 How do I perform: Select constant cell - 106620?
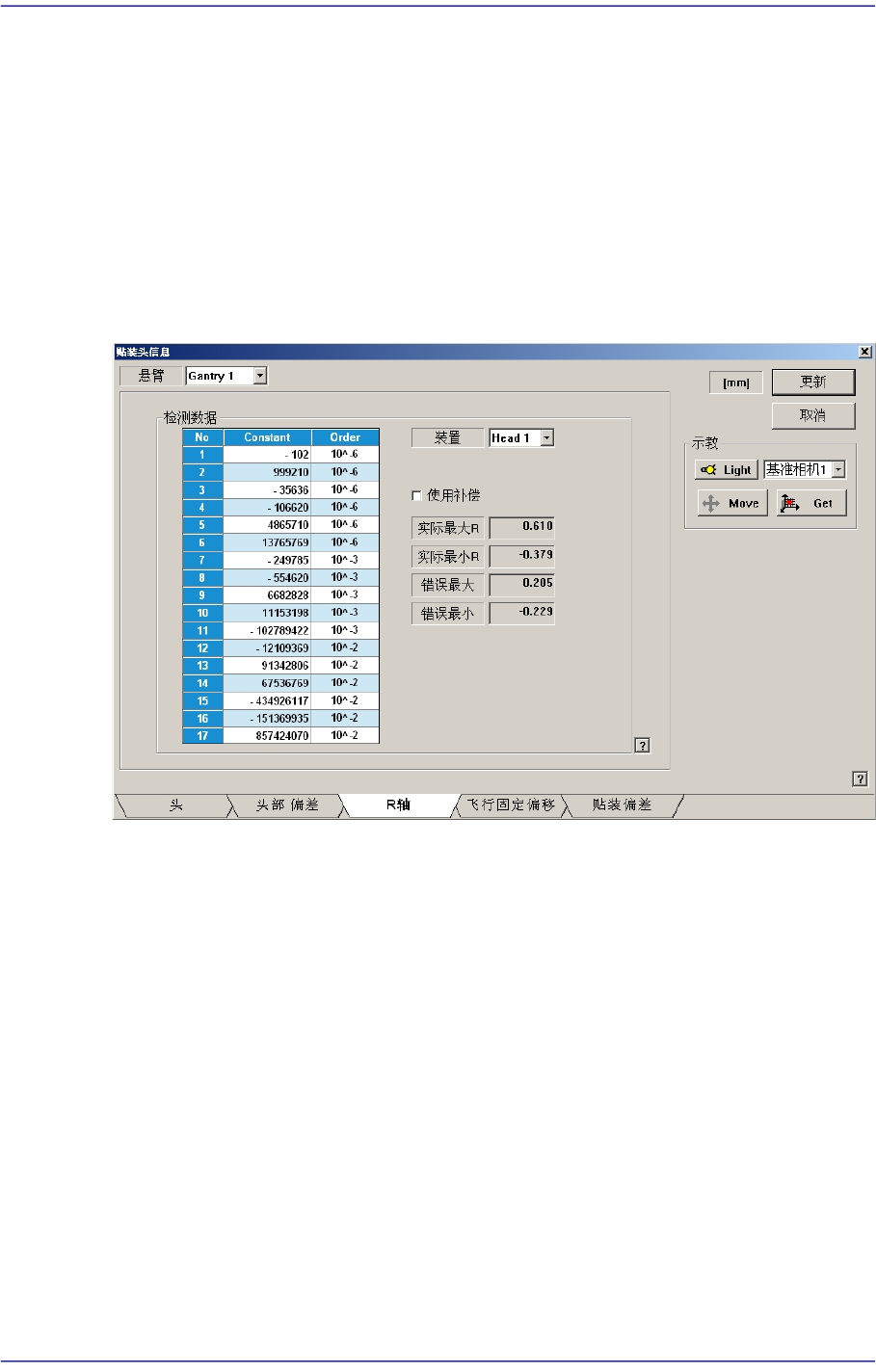pos(267,507)
